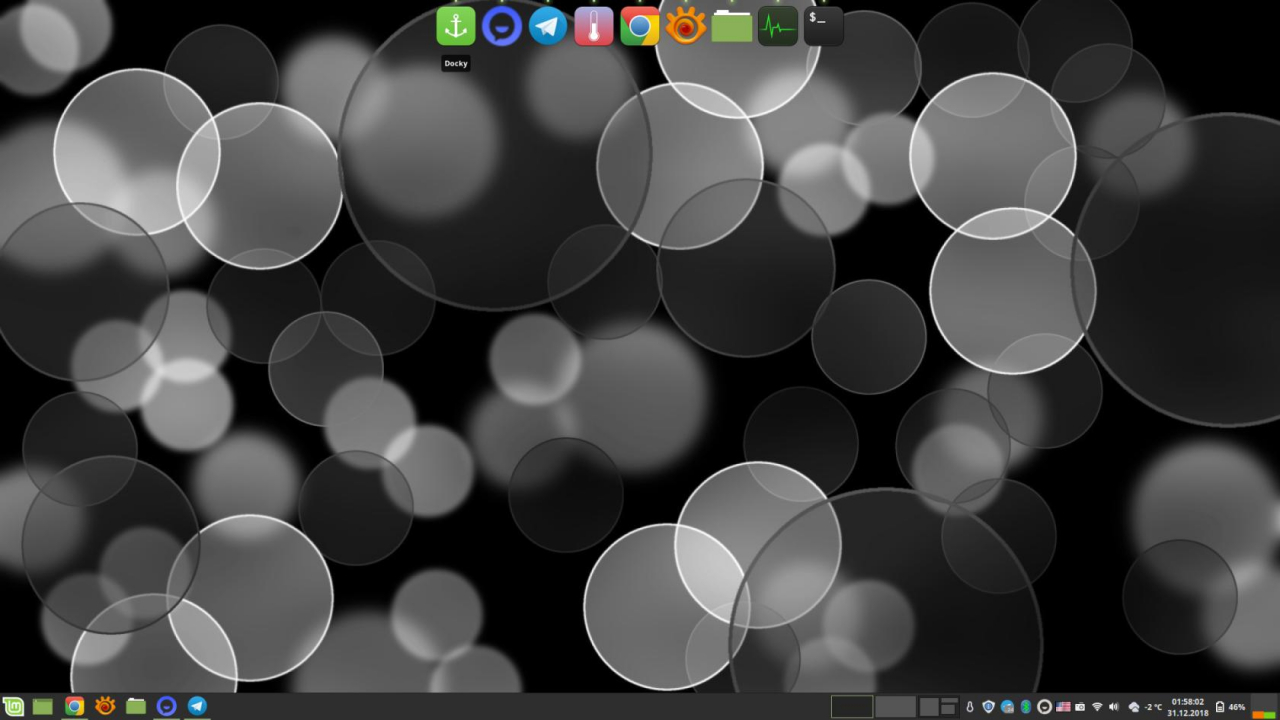Open the Linux Mint menu button
This screenshot has width=1280, height=720.
tap(12, 706)
